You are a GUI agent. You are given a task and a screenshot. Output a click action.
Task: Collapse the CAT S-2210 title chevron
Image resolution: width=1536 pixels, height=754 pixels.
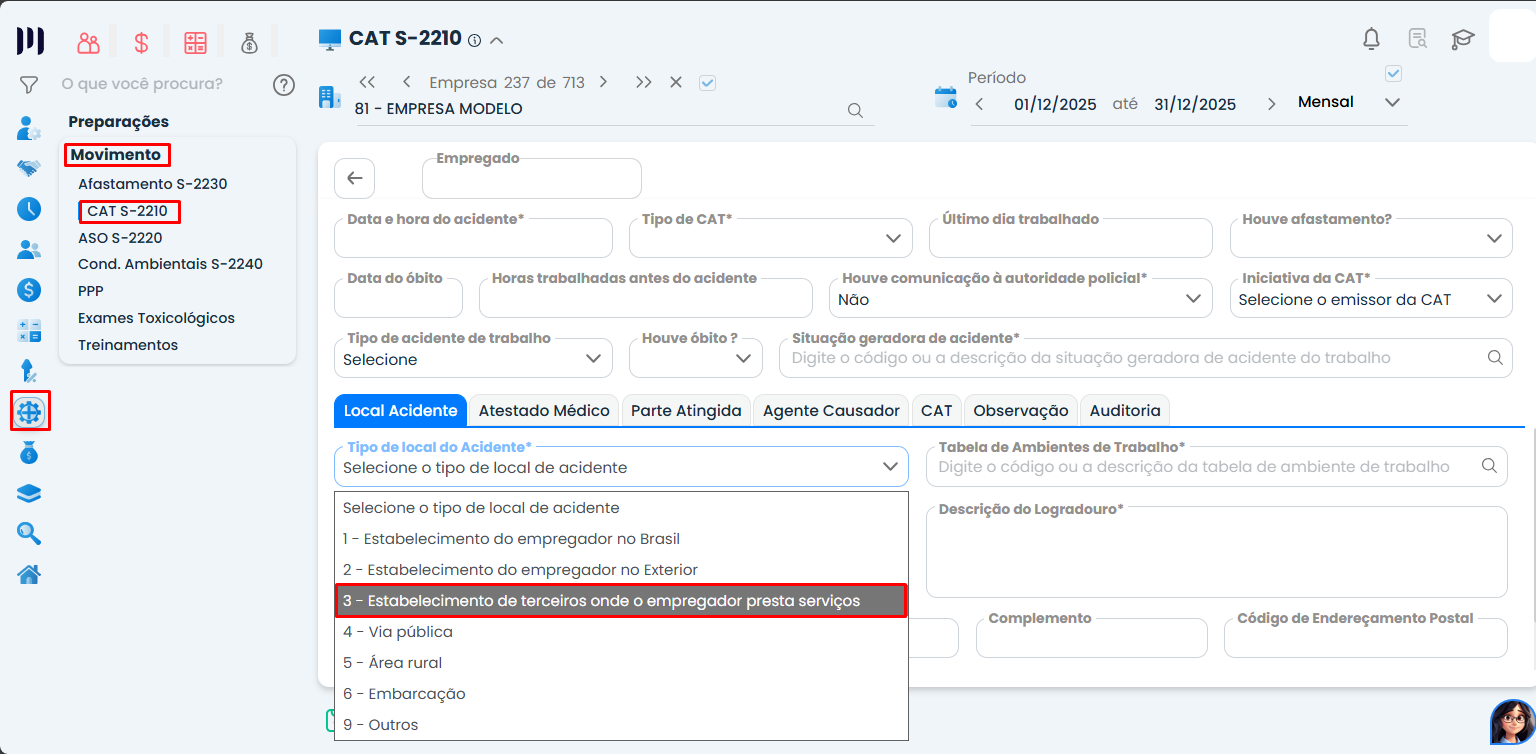496,41
